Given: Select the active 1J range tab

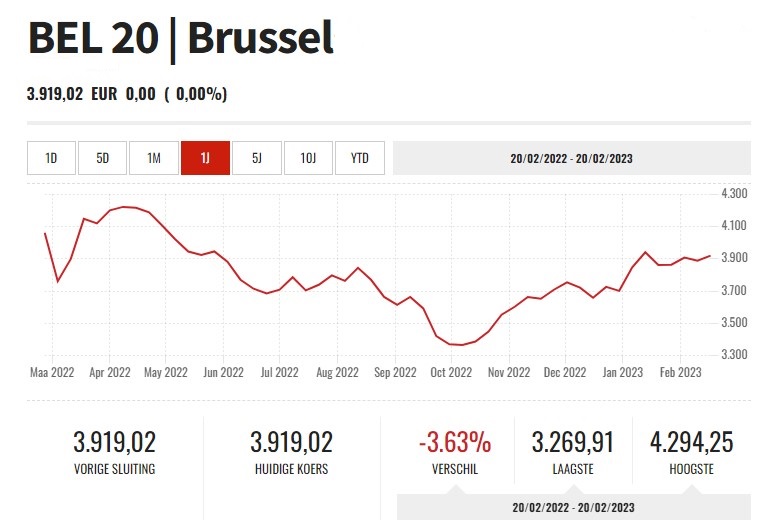Looking at the screenshot, I should (x=205, y=158).
